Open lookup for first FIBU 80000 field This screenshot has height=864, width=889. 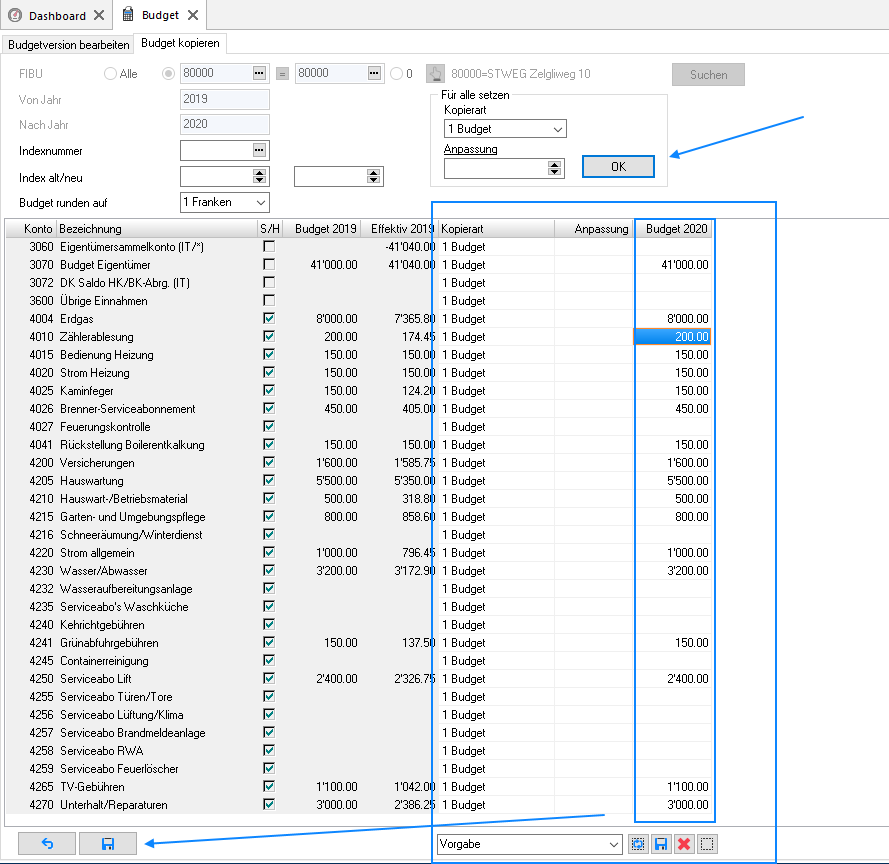(259, 73)
